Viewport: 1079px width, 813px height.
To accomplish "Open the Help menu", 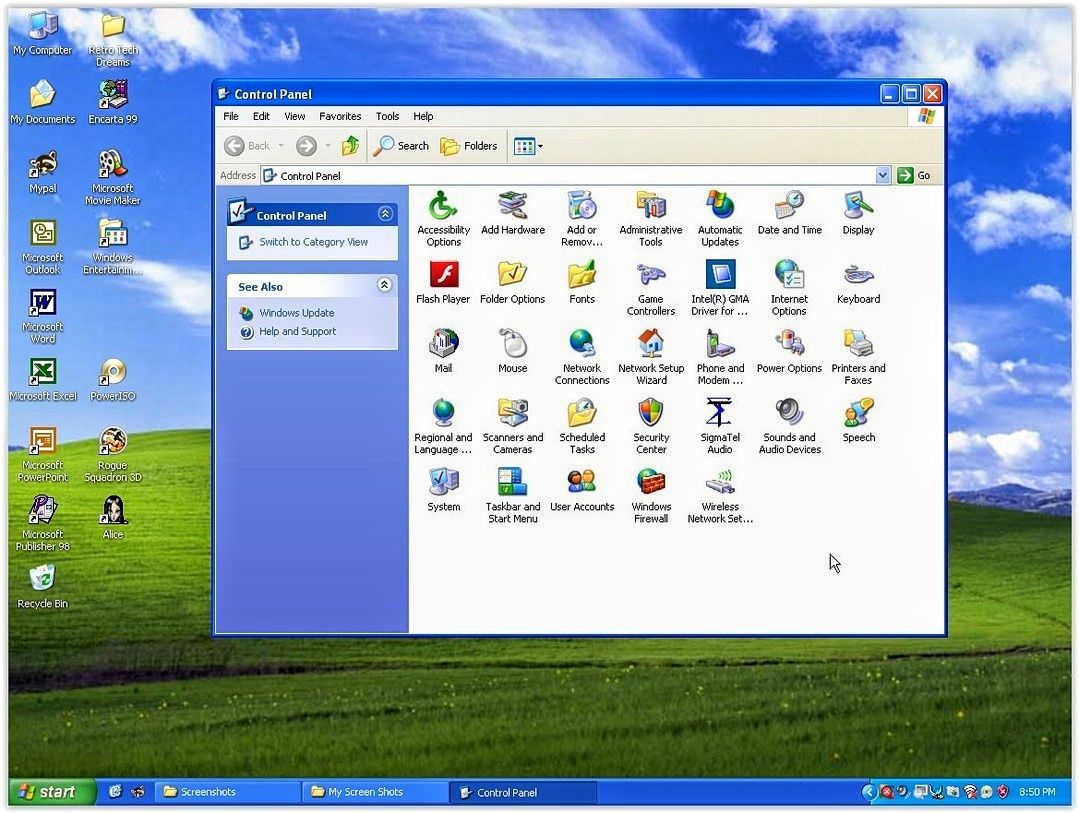I will coord(423,116).
